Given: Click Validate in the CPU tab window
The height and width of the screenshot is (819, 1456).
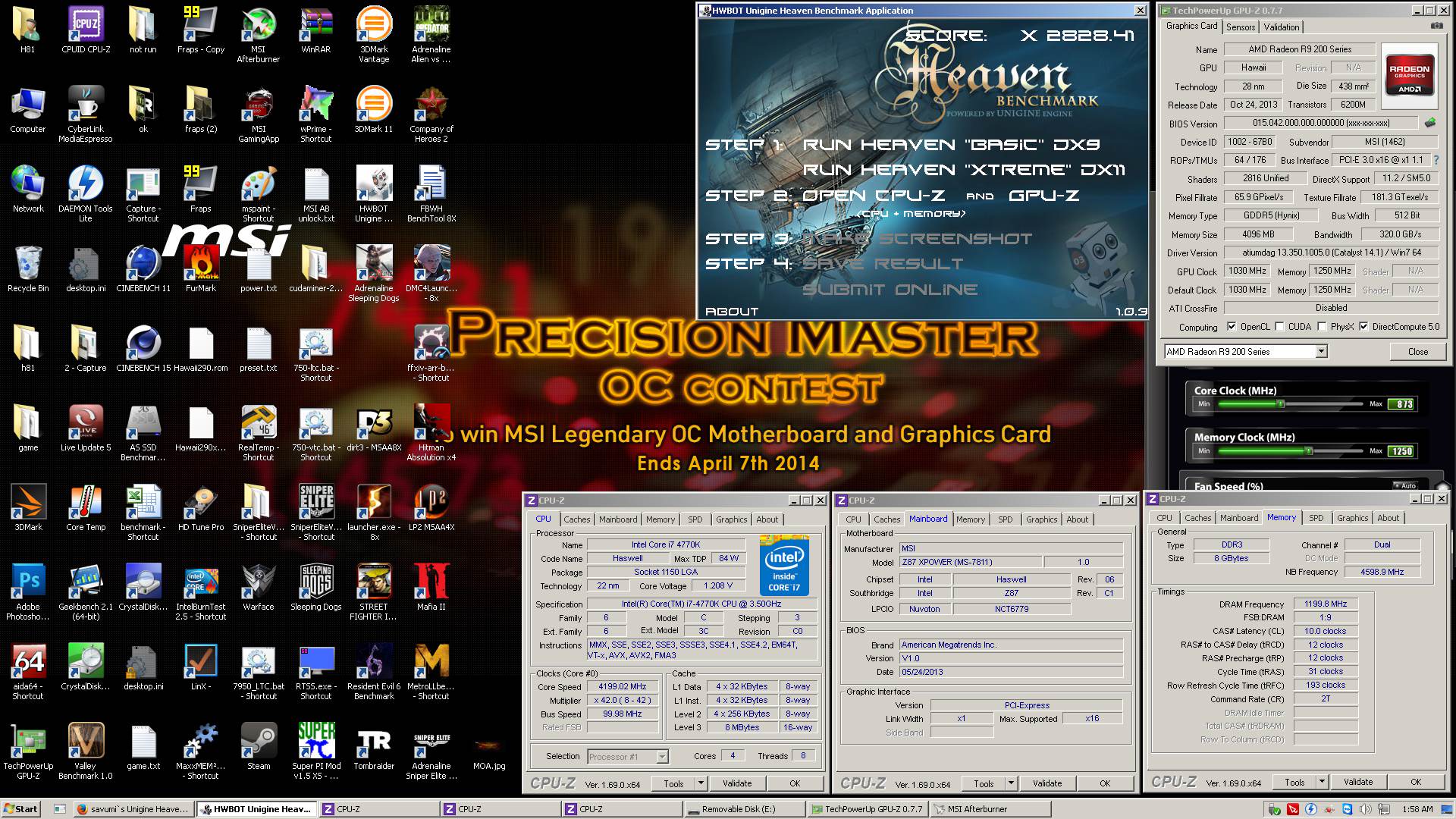Looking at the screenshot, I should tap(736, 783).
